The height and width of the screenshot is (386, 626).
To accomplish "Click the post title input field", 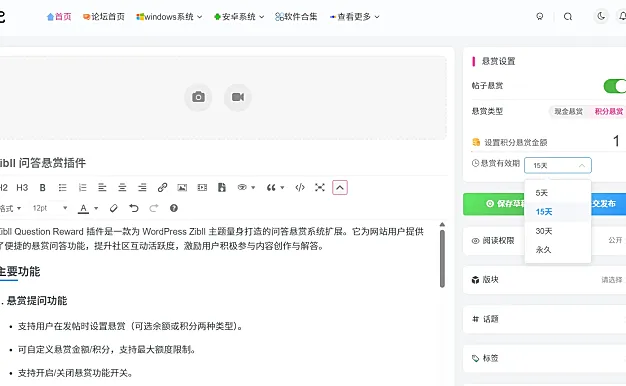I will tap(223, 163).
